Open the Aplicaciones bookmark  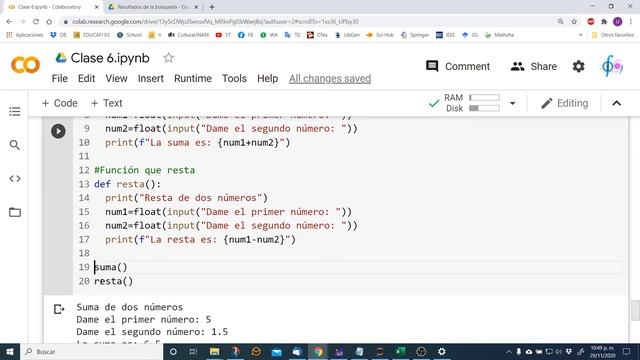coord(25,35)
